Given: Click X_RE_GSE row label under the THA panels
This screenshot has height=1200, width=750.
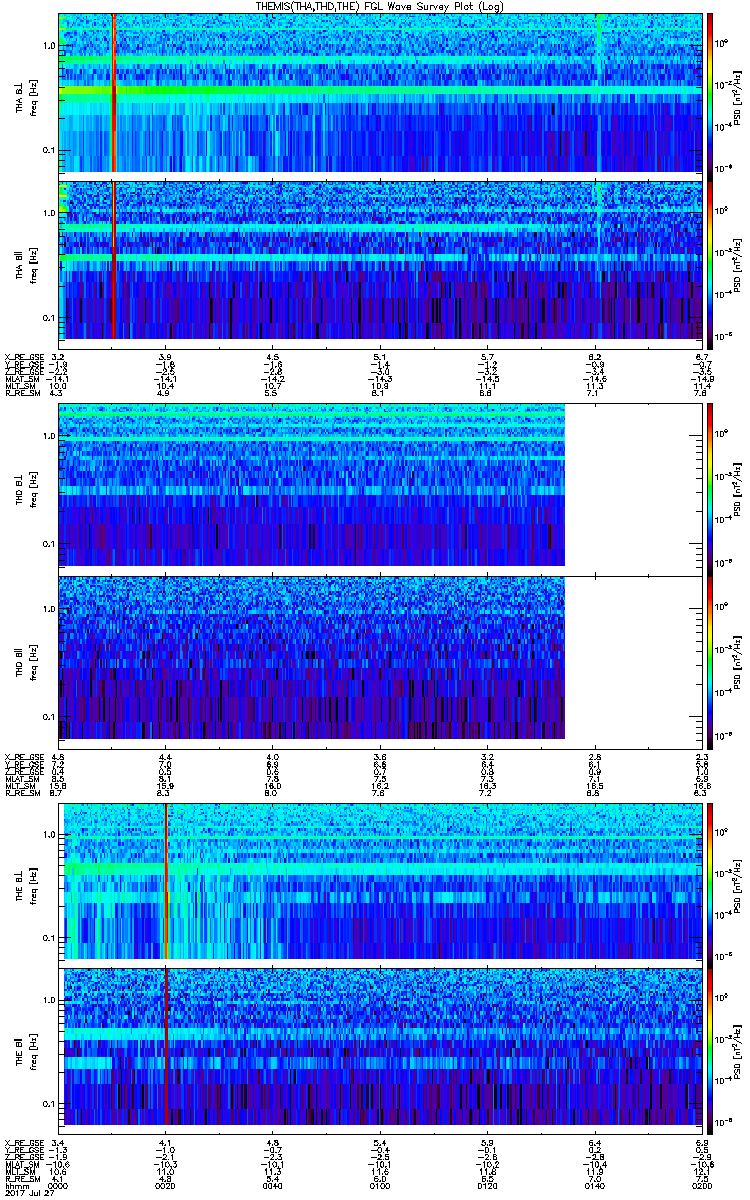Looking at the screenshot, I should pos(22,356).
